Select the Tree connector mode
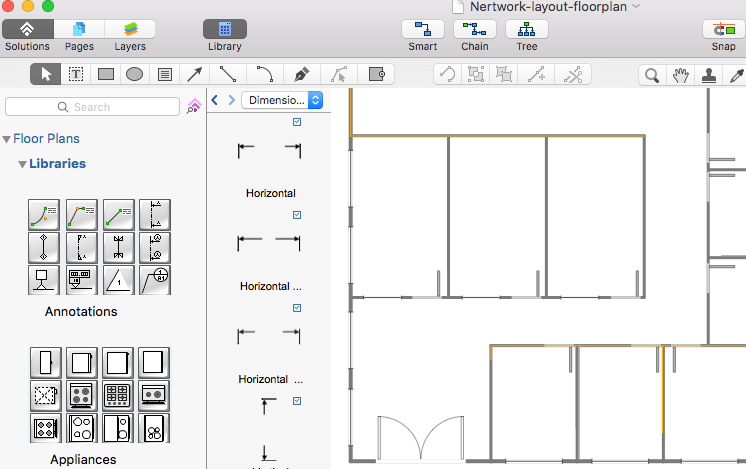This screenshot has width=746, height=469. coord(527,29)
